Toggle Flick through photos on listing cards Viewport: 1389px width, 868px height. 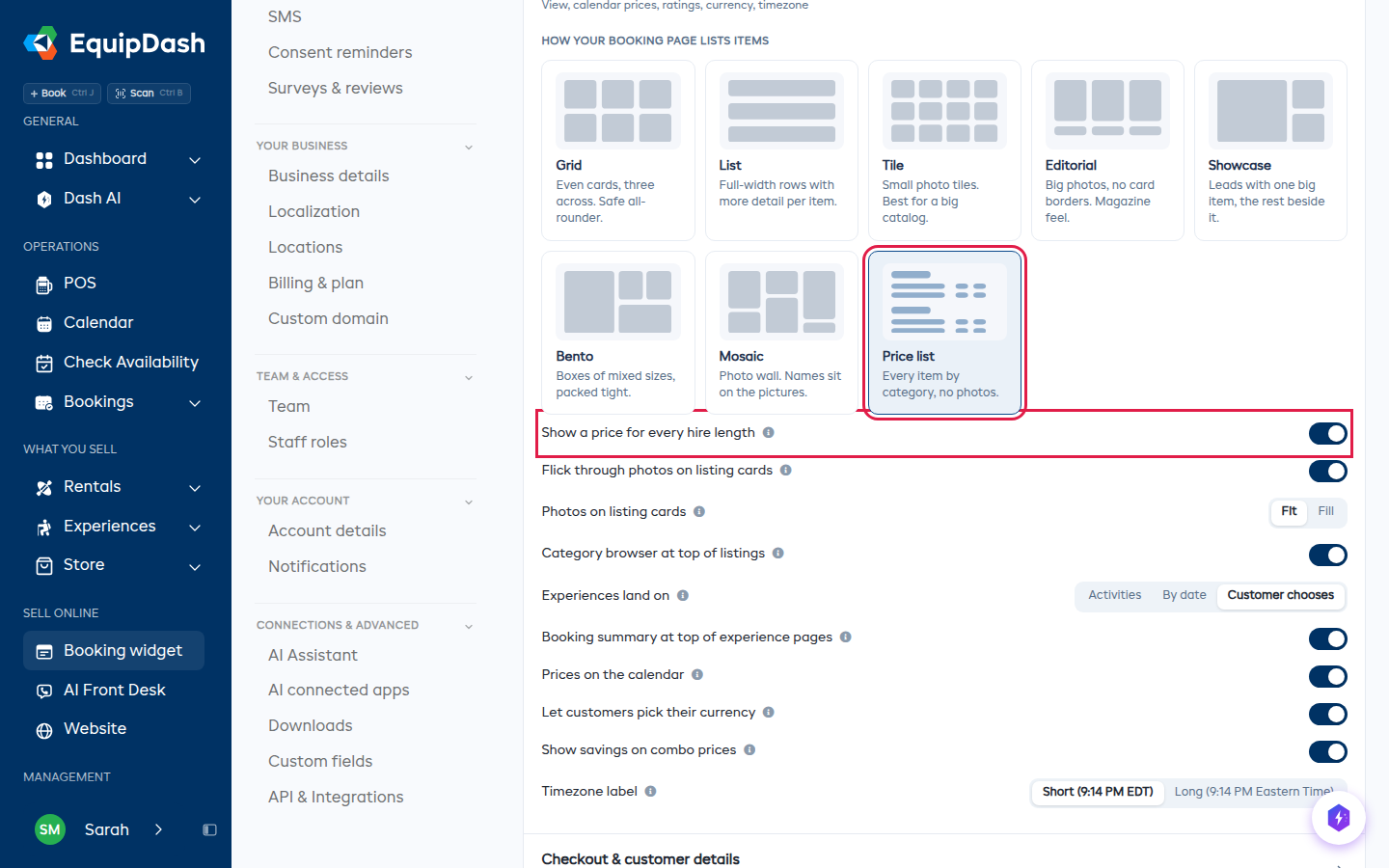(1328, 472)
